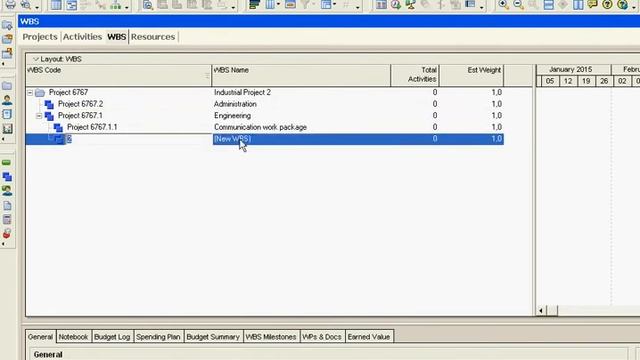Open the Layout: WBS dropdown arrow

click(x=36, y=59)
